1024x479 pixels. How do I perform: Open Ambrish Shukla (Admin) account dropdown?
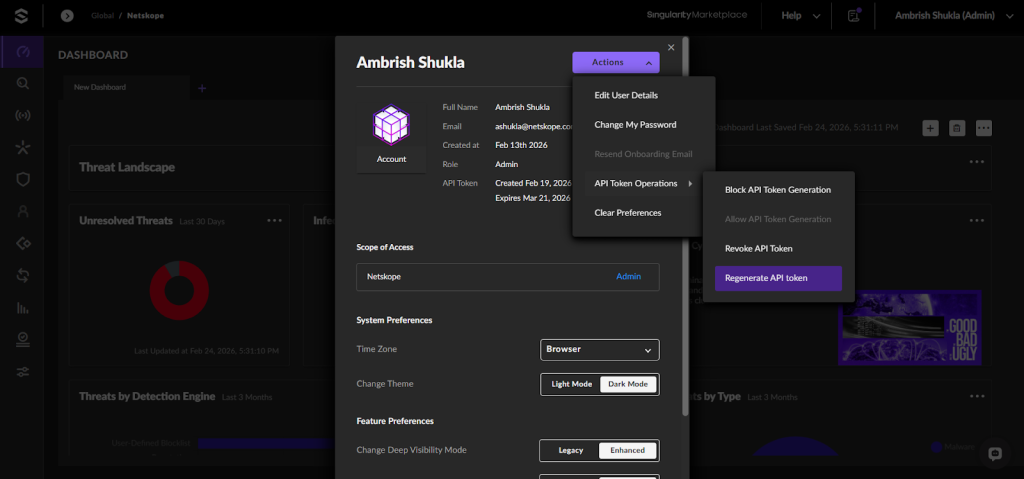pos(953,16)
